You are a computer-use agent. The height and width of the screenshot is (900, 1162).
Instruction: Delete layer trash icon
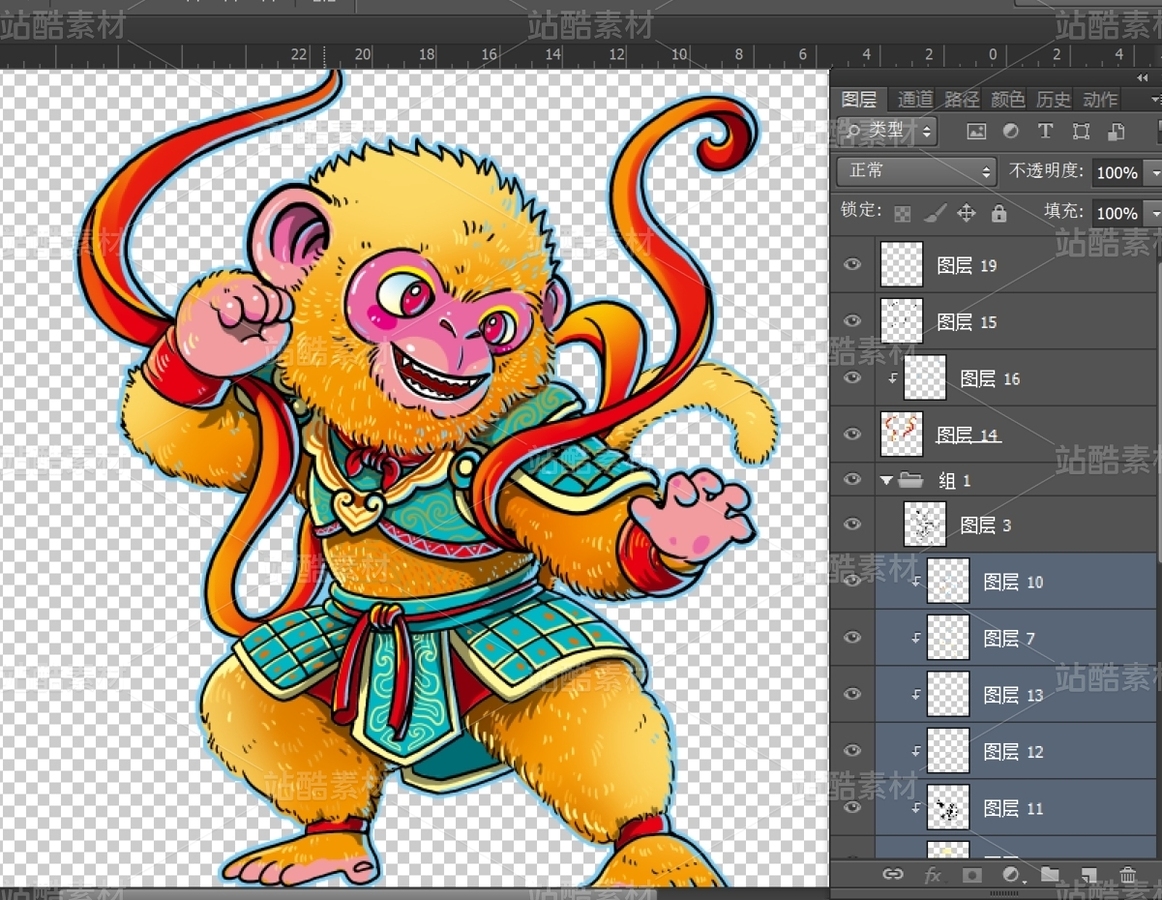pyautogui.click(x=1127, y=875)
